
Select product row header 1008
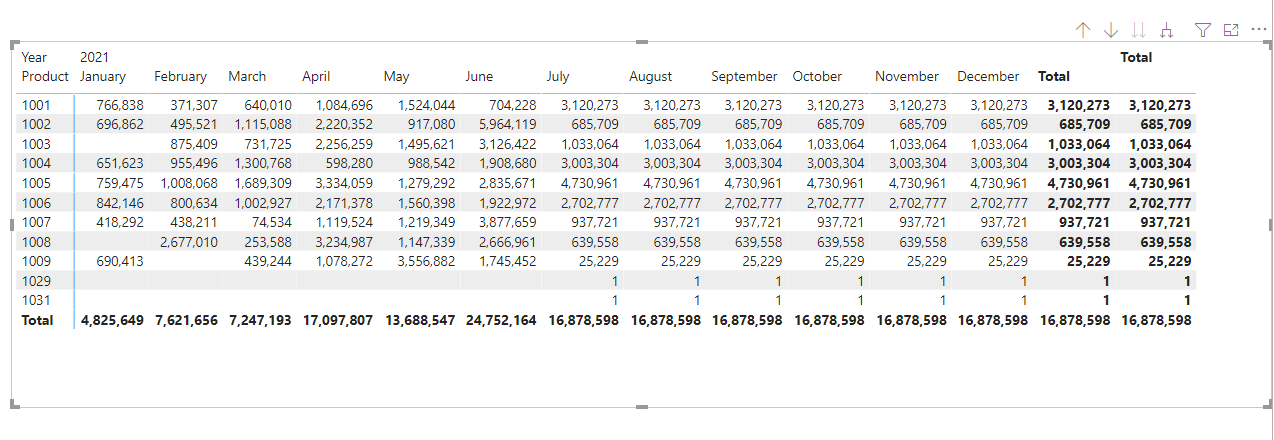click(x=35, y=242)
